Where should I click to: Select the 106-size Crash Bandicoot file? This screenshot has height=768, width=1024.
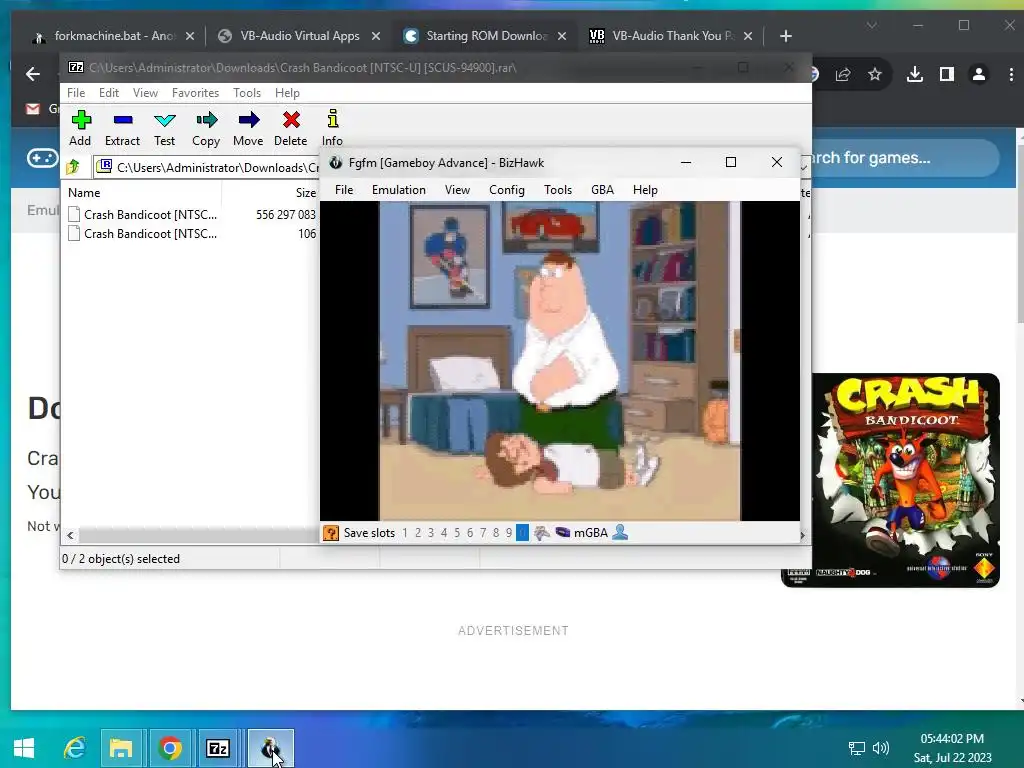pos(191,234)
